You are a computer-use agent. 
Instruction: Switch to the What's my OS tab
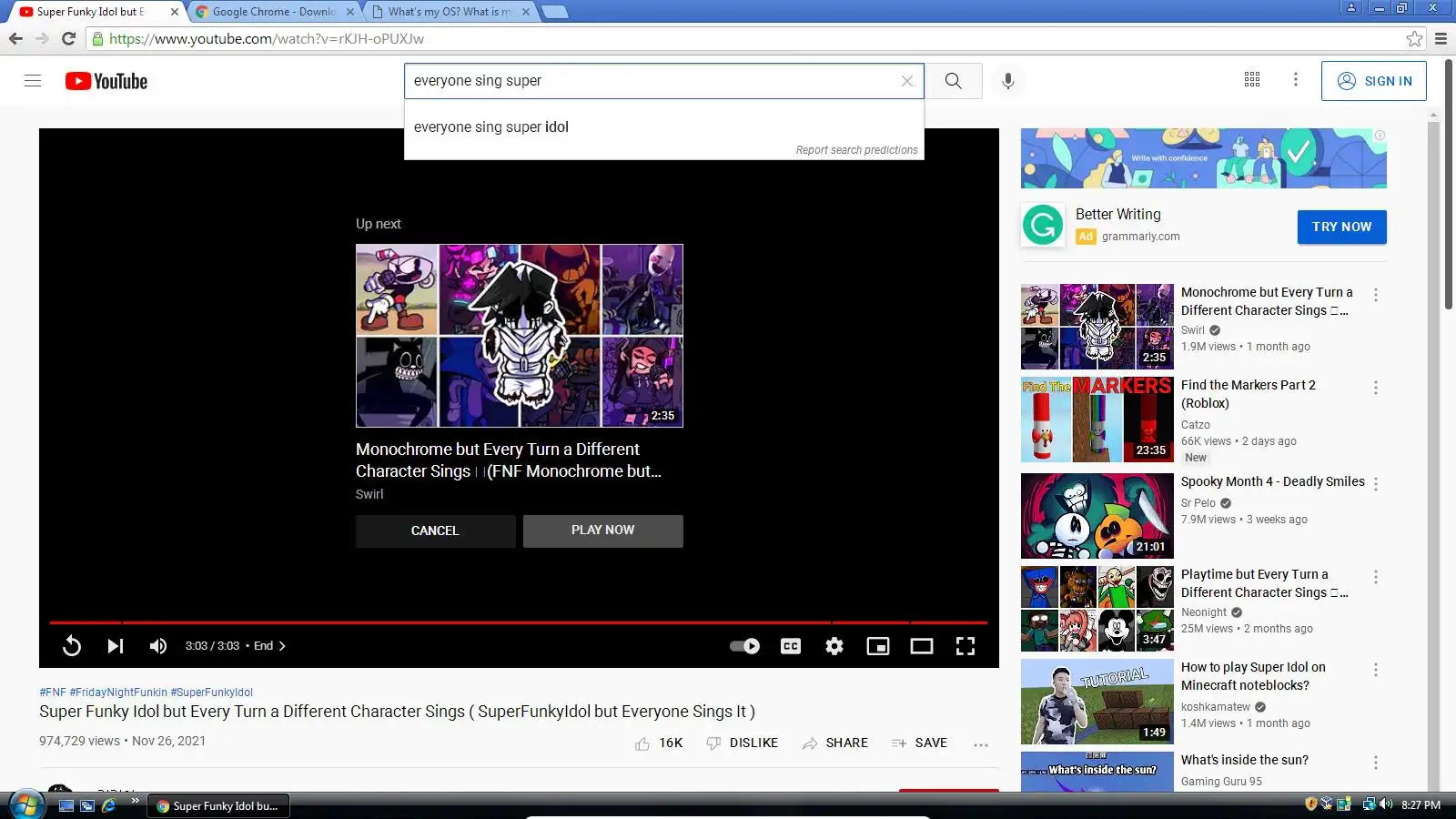450,12
